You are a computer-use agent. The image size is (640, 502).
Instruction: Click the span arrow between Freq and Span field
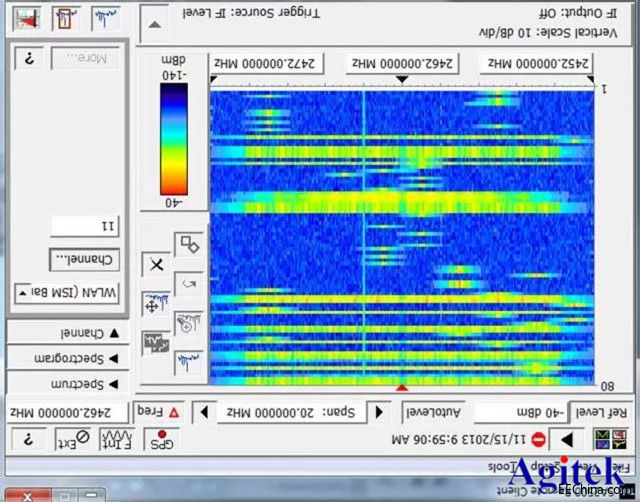[204, 412]
